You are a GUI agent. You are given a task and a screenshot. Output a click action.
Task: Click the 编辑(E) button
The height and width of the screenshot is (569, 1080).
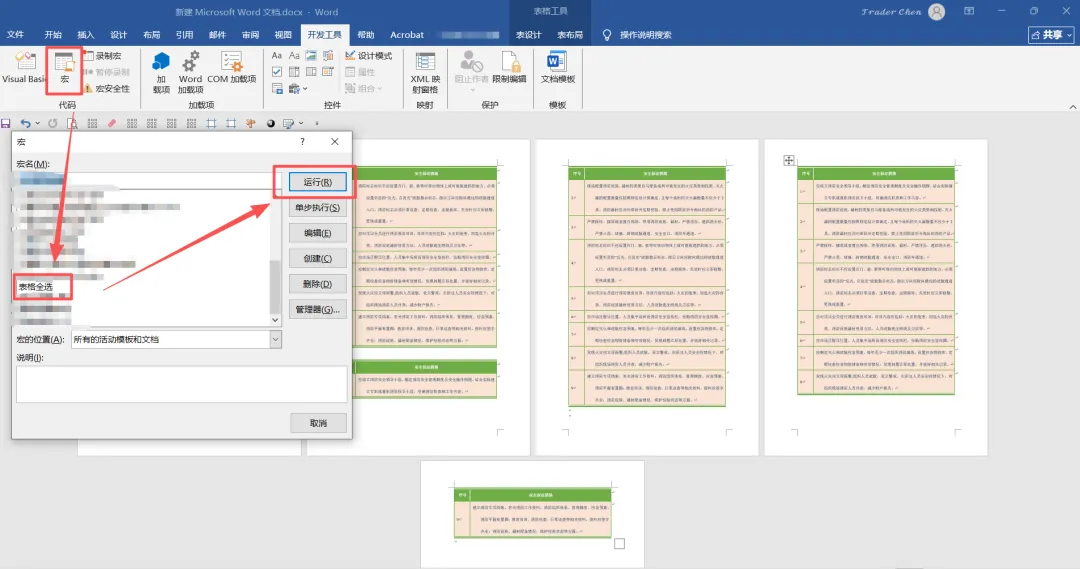(x=318, y=233)
